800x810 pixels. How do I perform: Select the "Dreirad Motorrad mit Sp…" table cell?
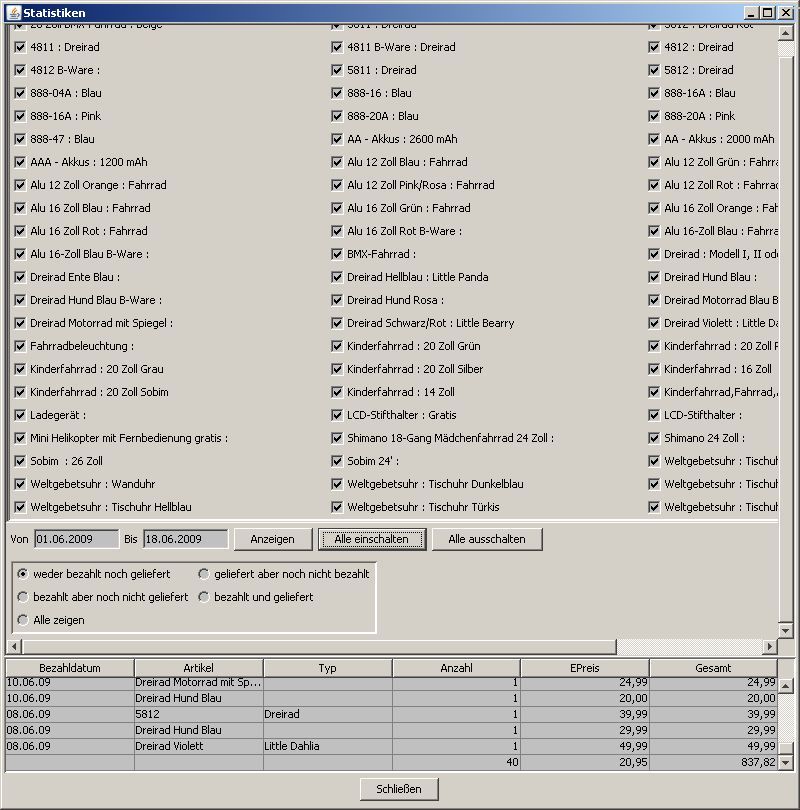(199, 682)
